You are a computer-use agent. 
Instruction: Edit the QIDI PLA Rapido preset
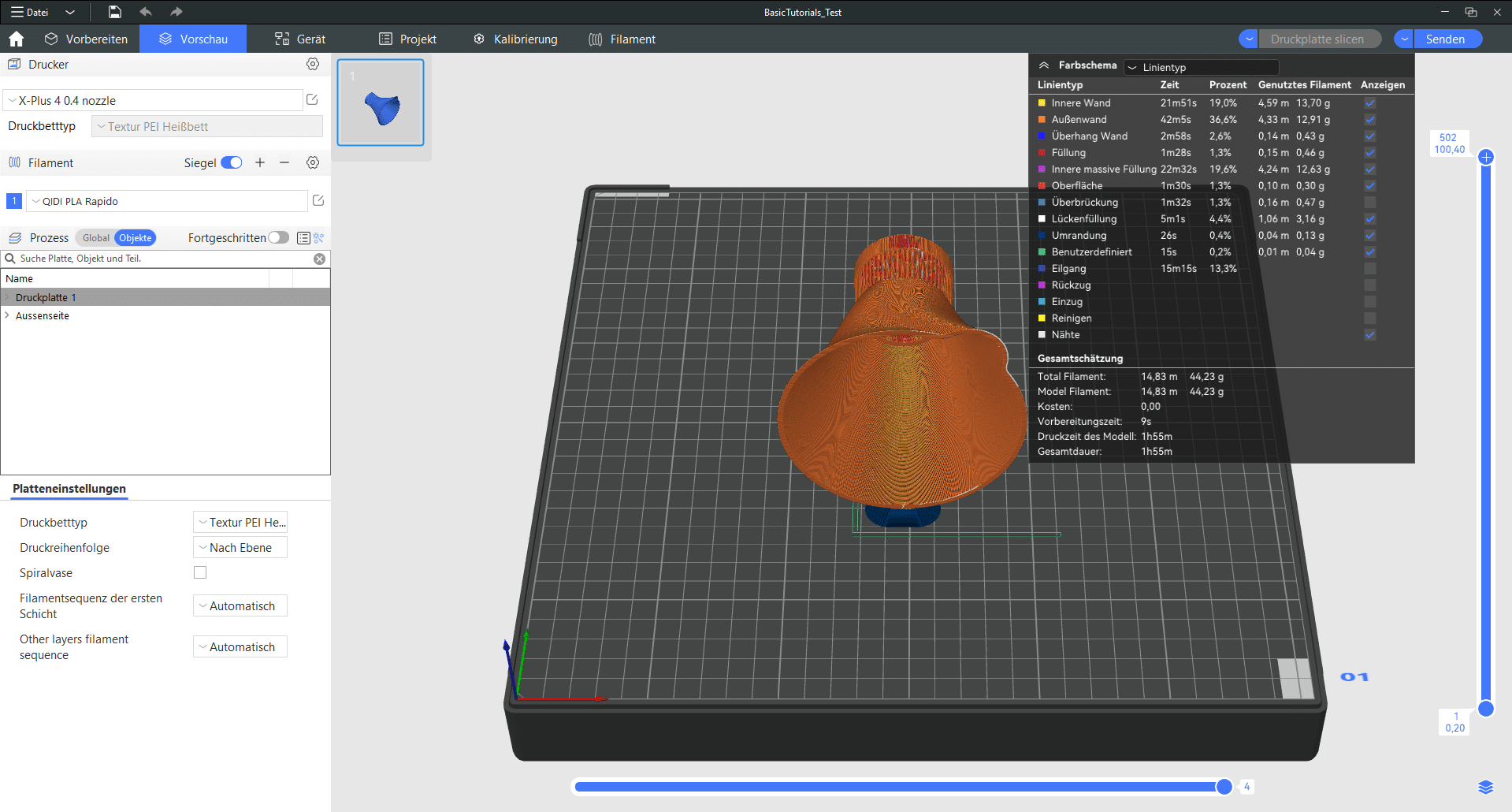pos(318,200)
